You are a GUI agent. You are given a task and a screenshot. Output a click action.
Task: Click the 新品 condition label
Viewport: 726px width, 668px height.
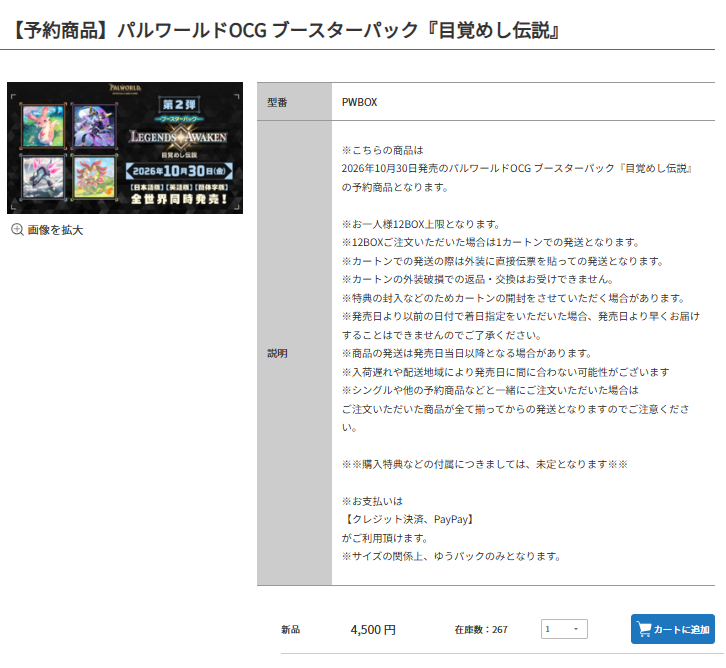point(290,630)
